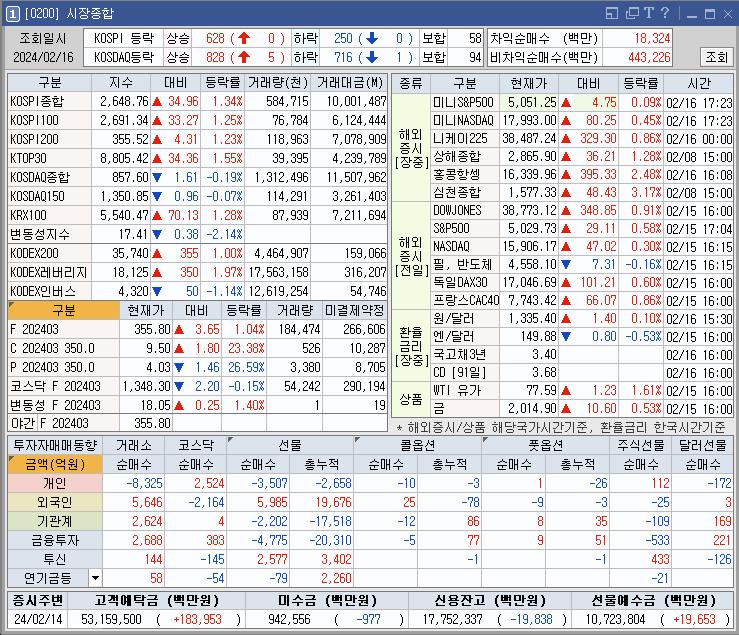Screen dimensions: 739x635
Task: Click the 금 commodity row
Action: click(x=582, y=408)
